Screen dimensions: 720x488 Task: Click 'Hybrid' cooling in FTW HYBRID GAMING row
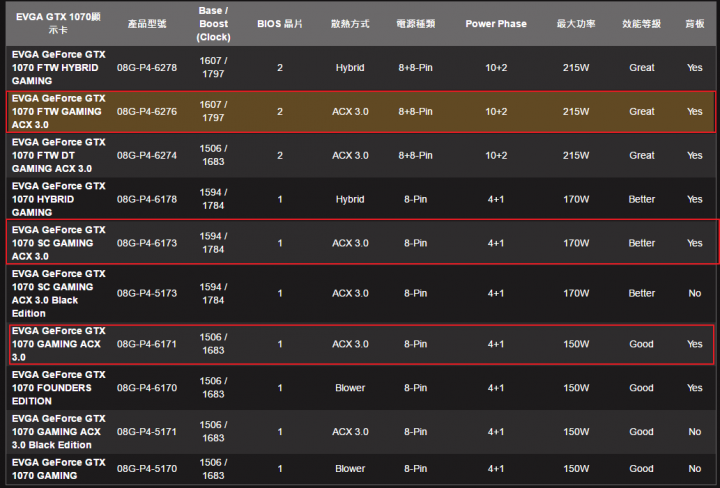point(350,67)
